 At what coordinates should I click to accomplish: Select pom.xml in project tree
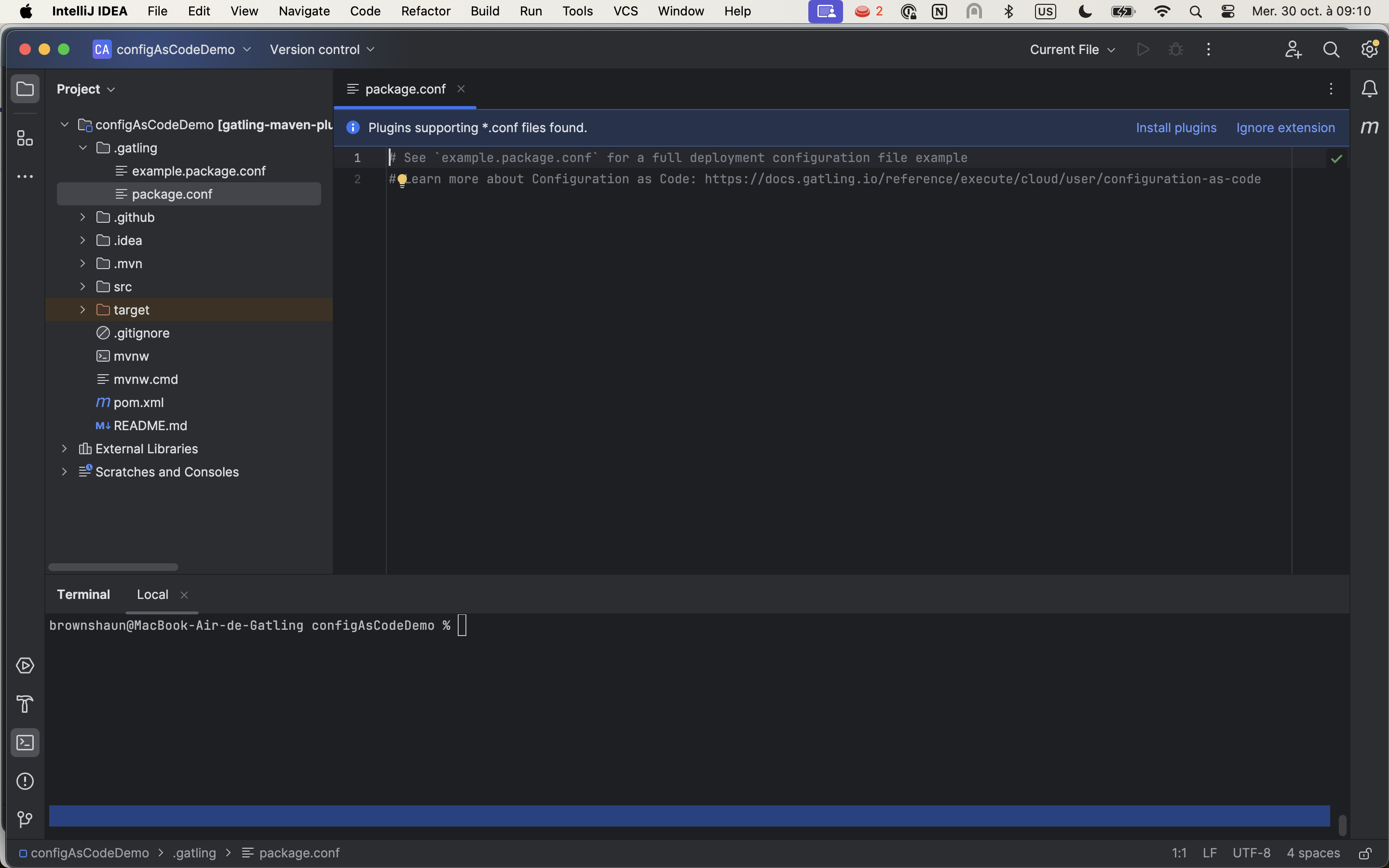pyautogui.click(x=138, y=403)
